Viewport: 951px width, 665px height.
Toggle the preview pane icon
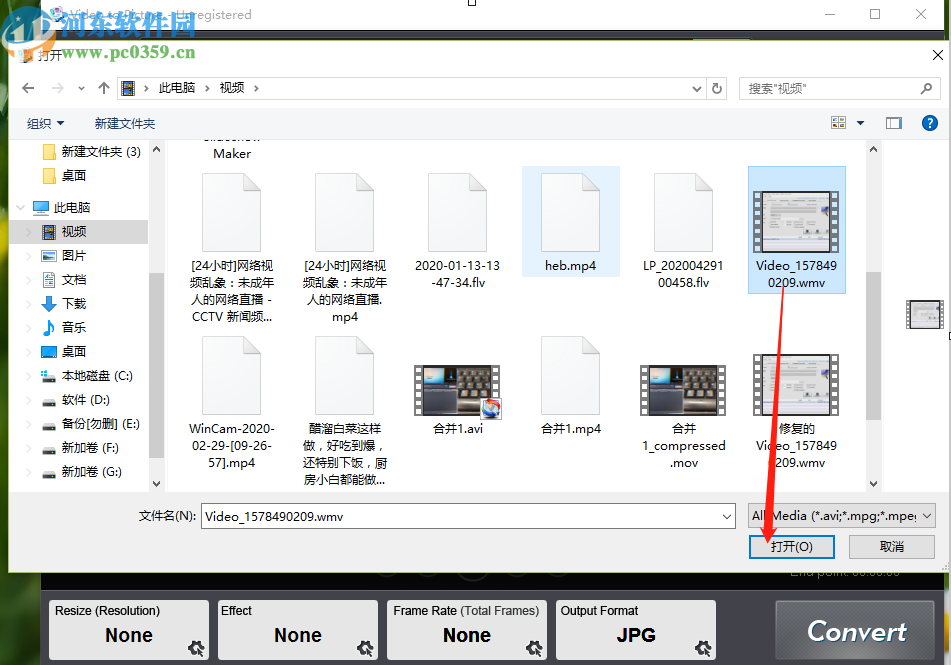point(893,123)
